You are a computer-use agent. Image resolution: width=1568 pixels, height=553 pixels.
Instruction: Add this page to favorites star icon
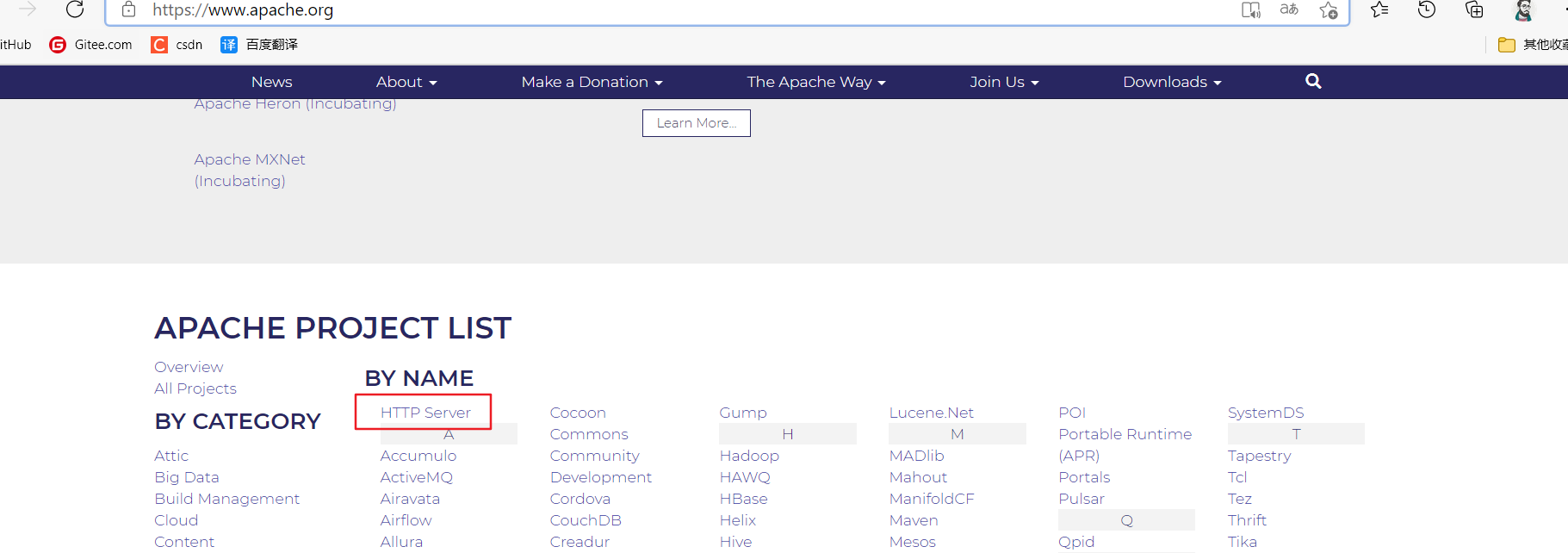[1328, 9]
